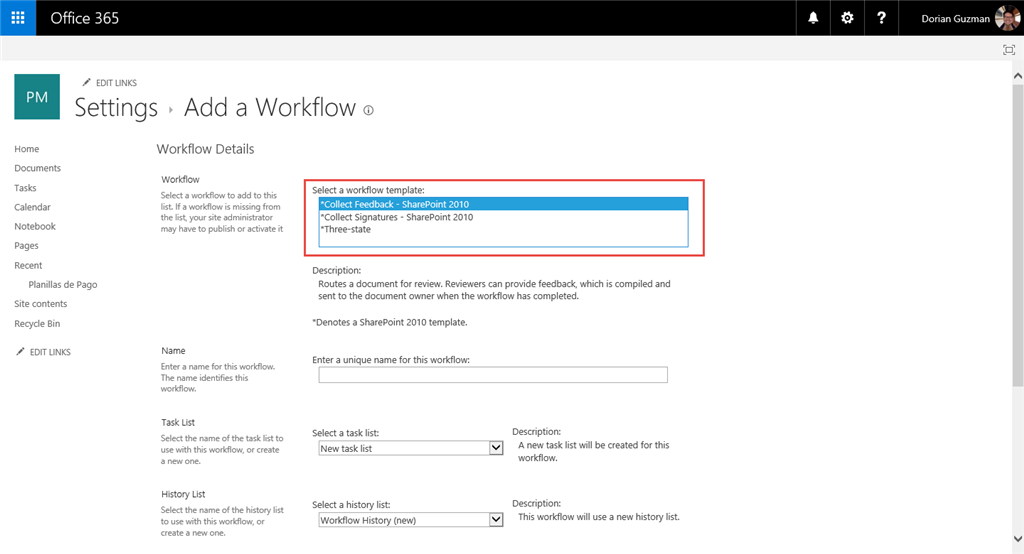The height and width of the screenshot is (554, 1024).
Task: Click the pencil icon beside top EDIT LINKS
Action: point(86,82)
